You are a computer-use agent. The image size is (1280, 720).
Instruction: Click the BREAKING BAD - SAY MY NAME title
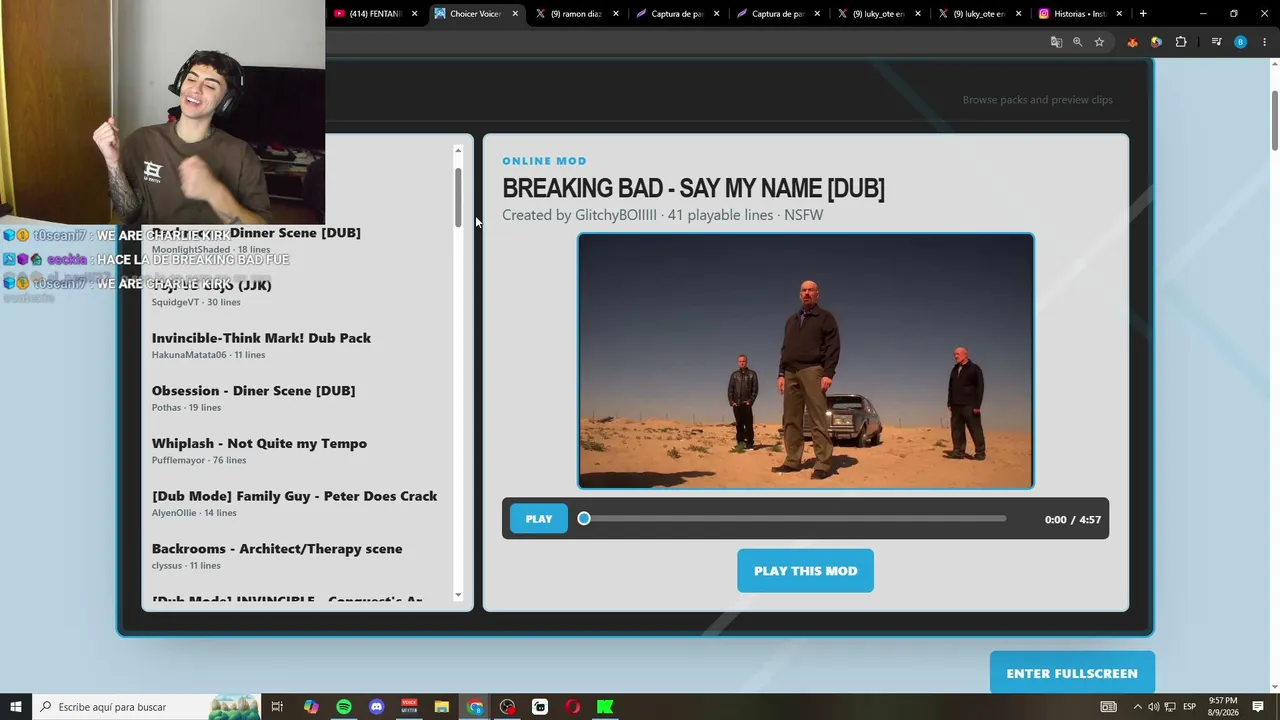[x=693, y=188]
